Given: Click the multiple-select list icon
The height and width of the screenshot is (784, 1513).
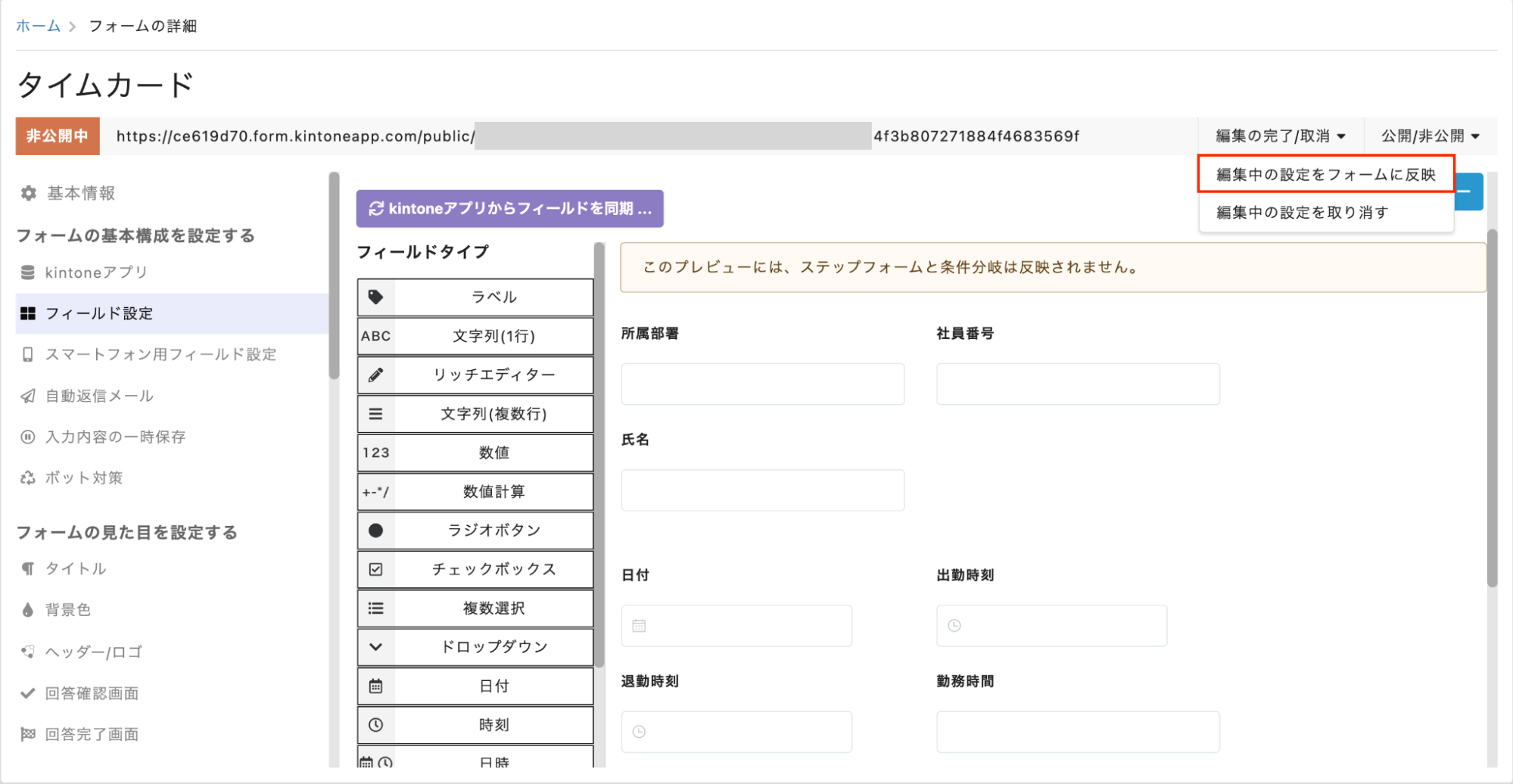Looking at the screenshot, I should click(x=375, y=608).
